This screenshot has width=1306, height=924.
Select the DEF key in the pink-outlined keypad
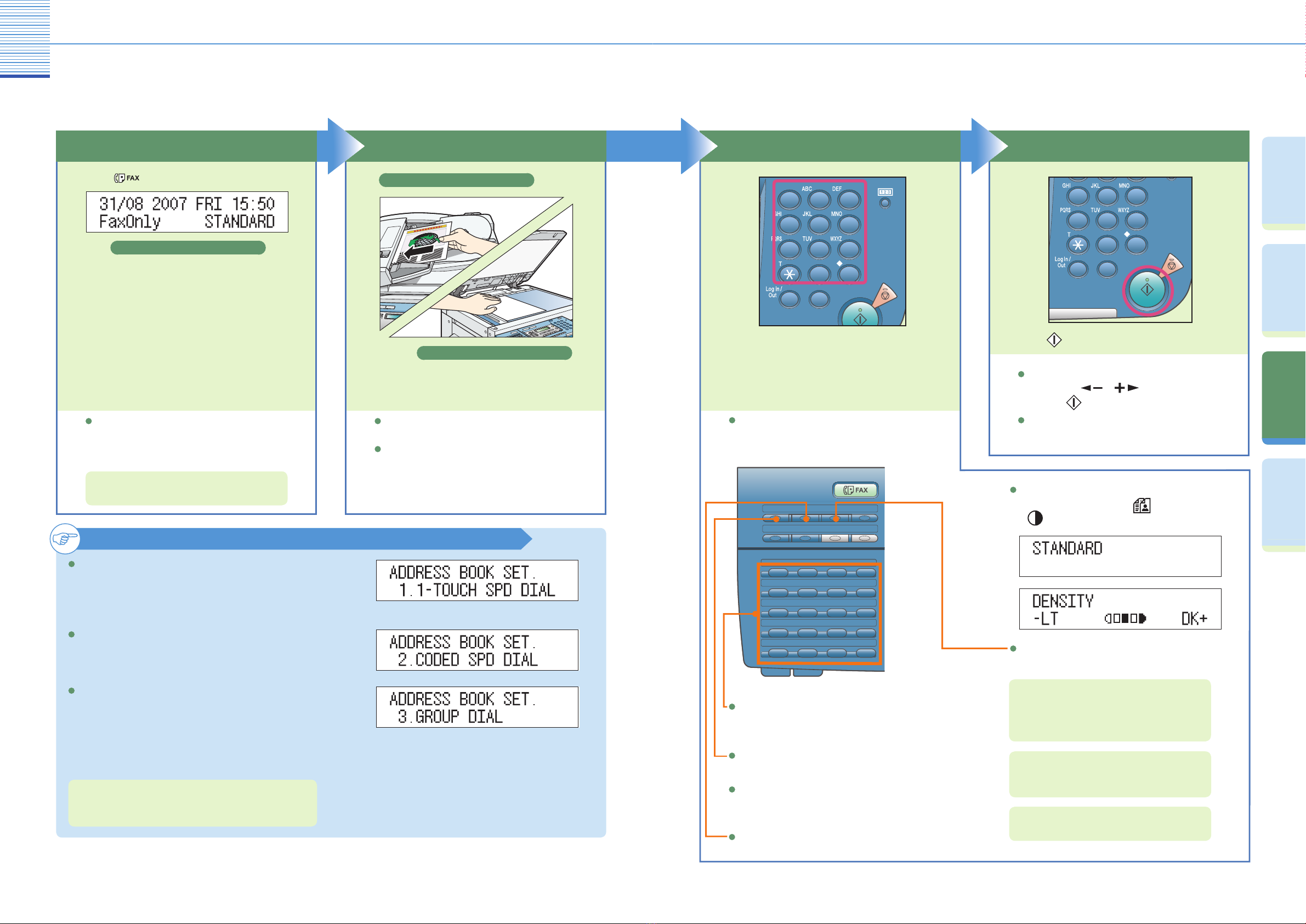click(849, 200)
